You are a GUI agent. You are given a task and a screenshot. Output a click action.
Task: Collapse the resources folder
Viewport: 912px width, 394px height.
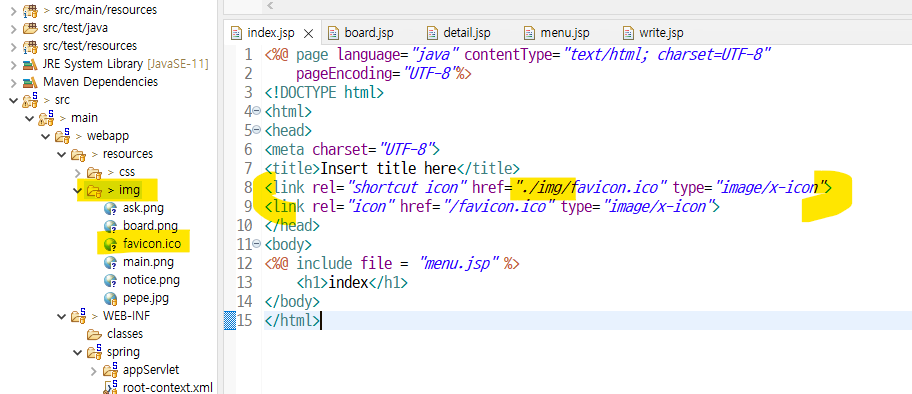61,154
